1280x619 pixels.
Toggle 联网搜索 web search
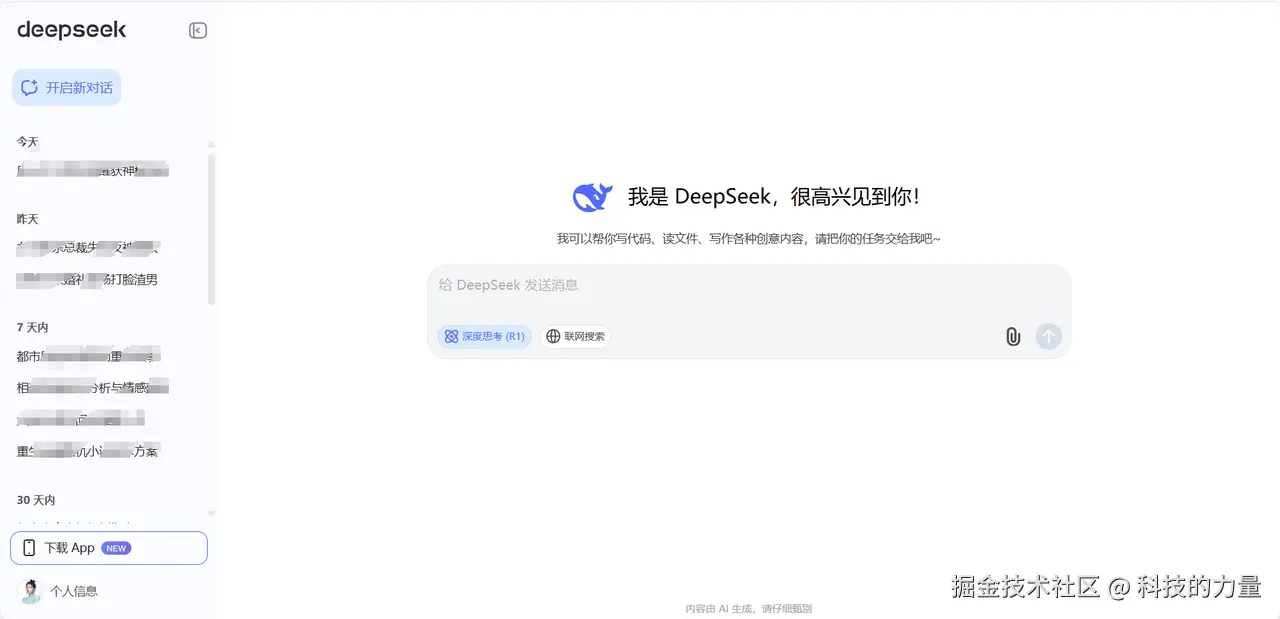click(x=575, y=337)
